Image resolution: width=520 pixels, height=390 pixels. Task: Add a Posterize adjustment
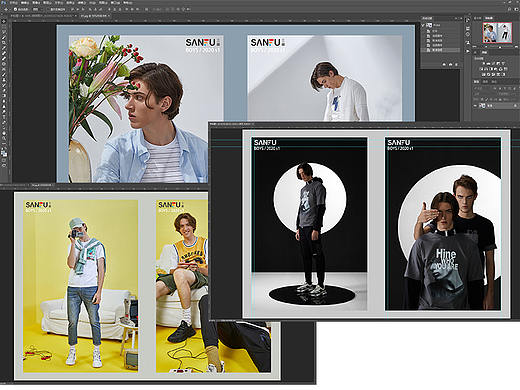pyautogui.click(x=488, y=74)
